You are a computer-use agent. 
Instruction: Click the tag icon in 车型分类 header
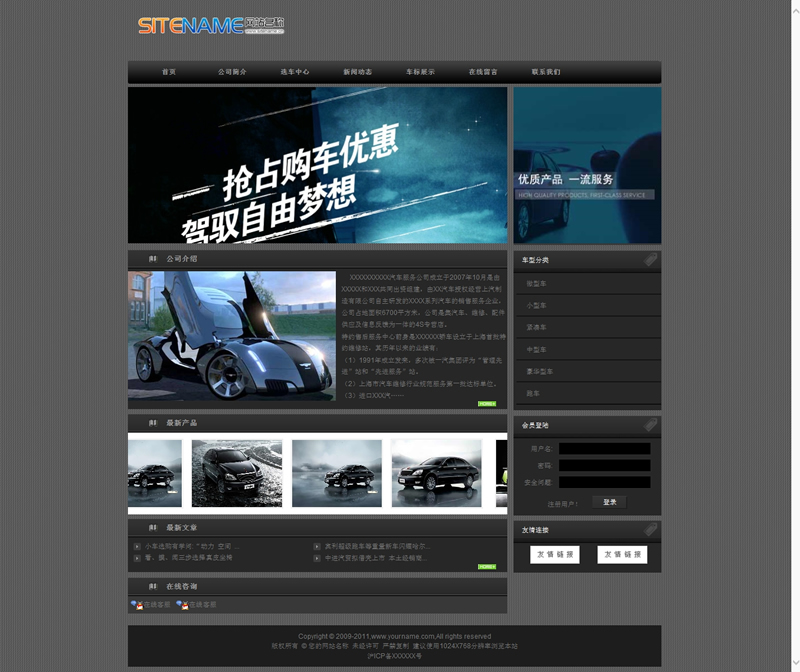click(650, 260)
